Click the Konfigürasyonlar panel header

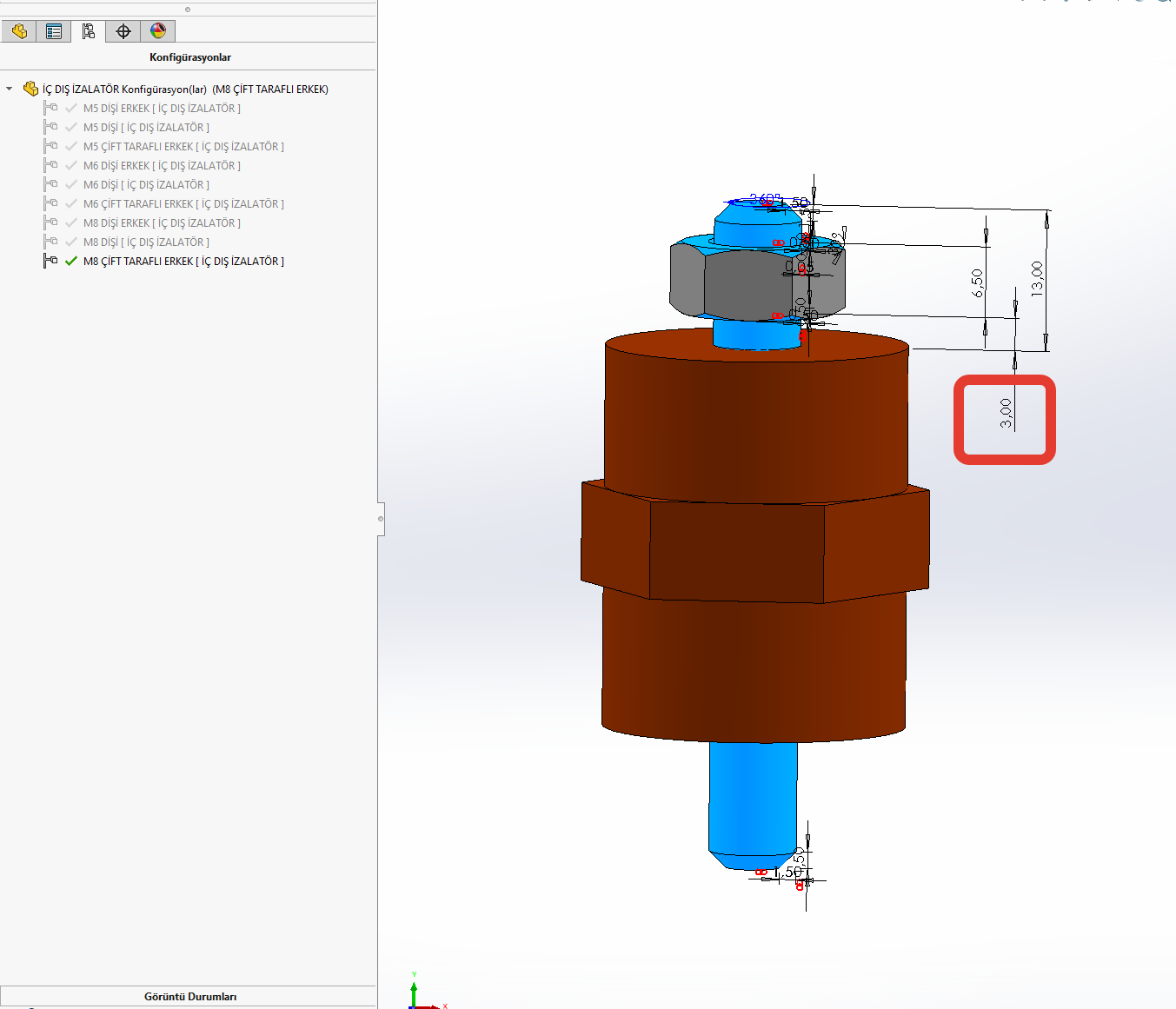point(189,57)
